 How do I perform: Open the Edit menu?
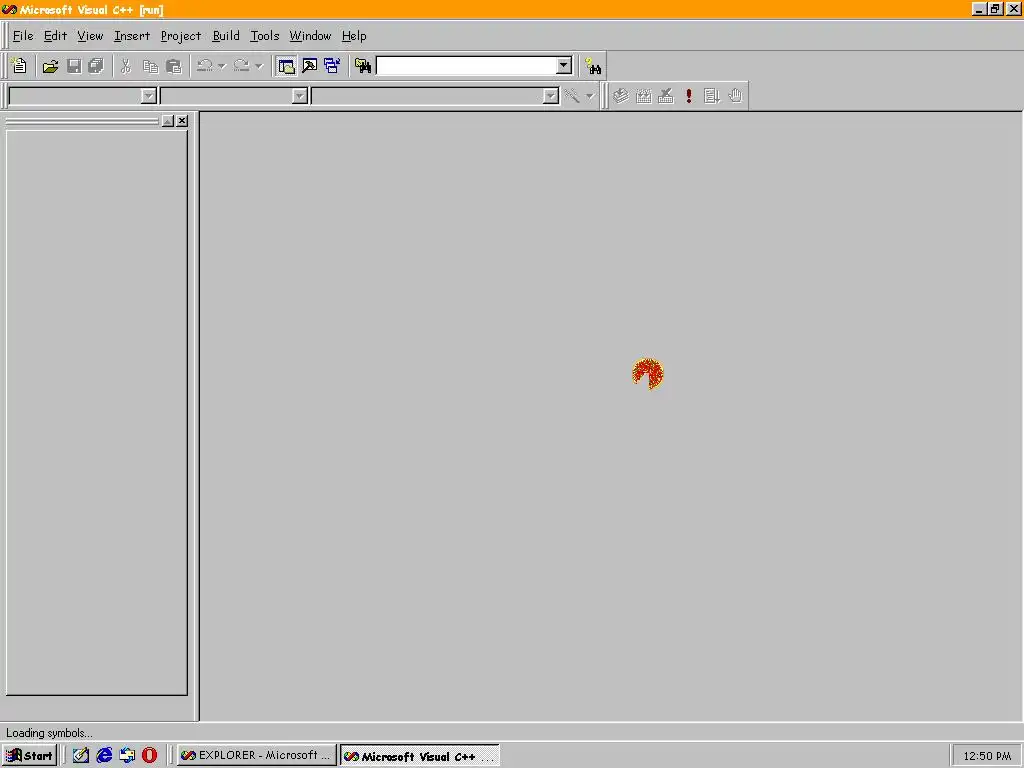(x=56, y=36)
